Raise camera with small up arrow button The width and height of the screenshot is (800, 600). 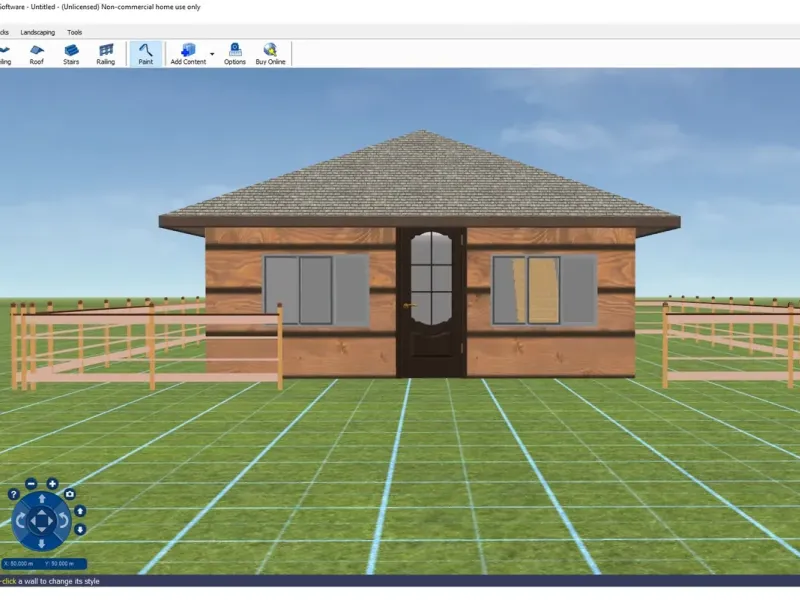(80, 511)
